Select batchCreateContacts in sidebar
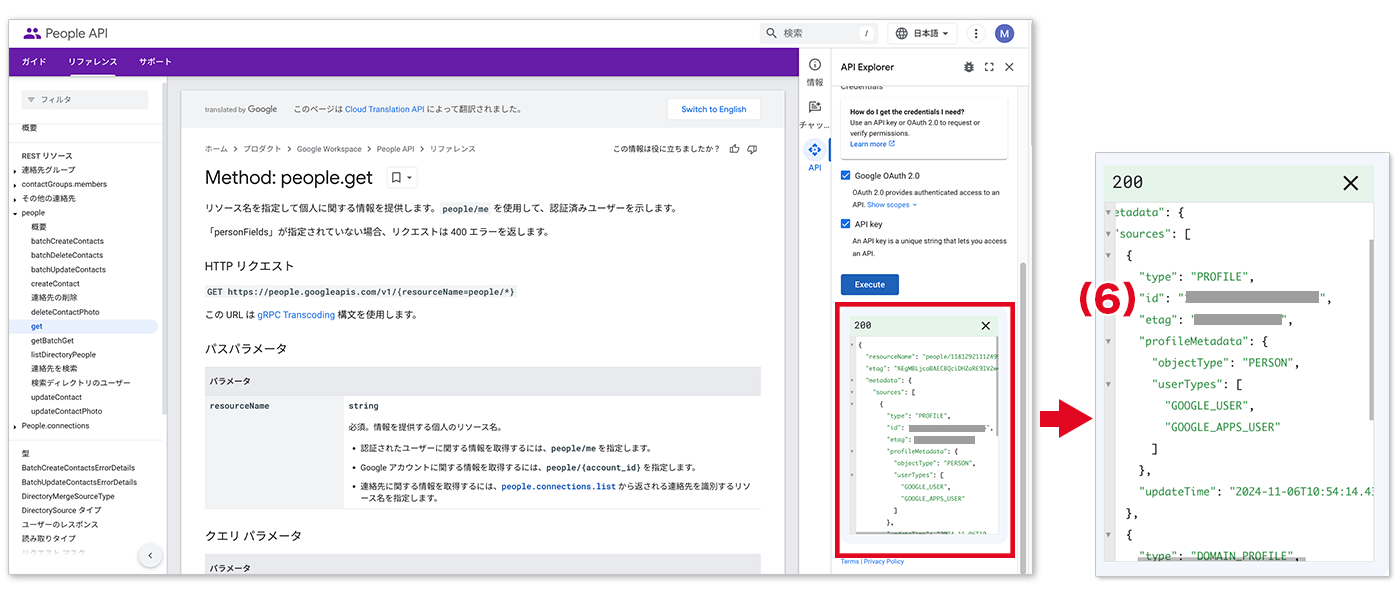This screenshot has width=1400, height=593. pos(67,241)
